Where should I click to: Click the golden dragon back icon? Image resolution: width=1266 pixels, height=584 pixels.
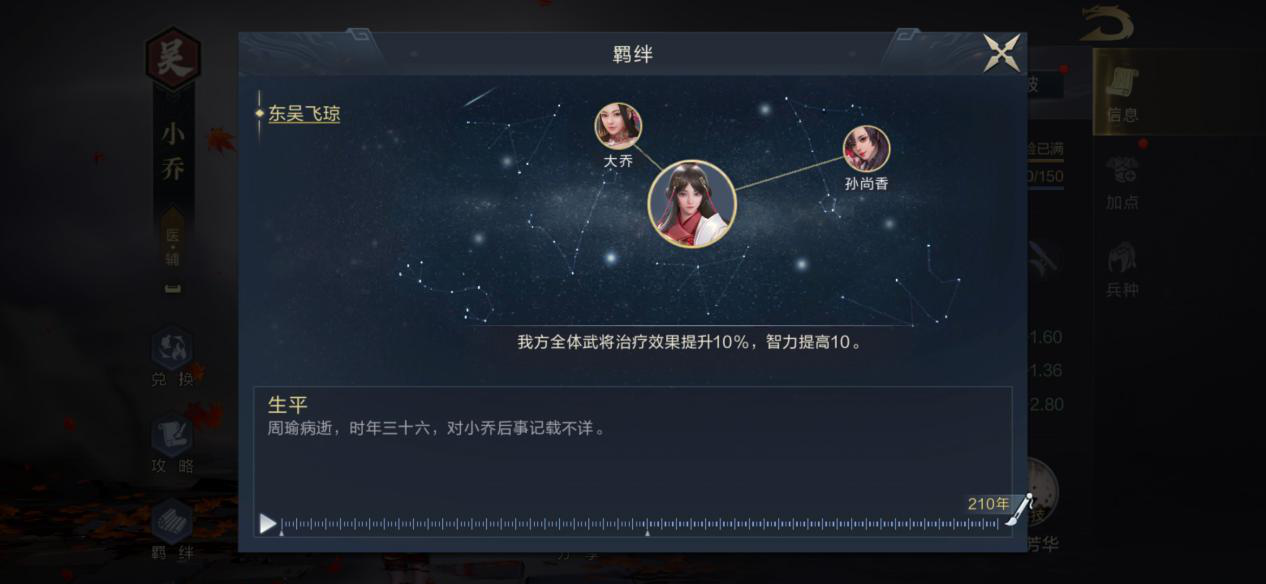point(1107,23)
